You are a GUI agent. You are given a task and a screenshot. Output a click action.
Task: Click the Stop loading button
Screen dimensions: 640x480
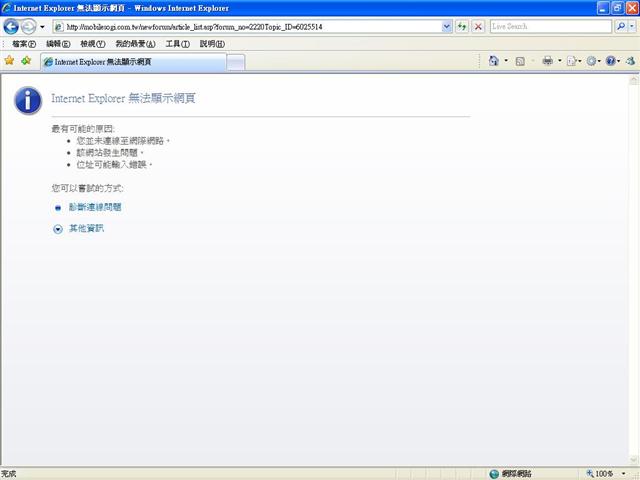point(478,26)
